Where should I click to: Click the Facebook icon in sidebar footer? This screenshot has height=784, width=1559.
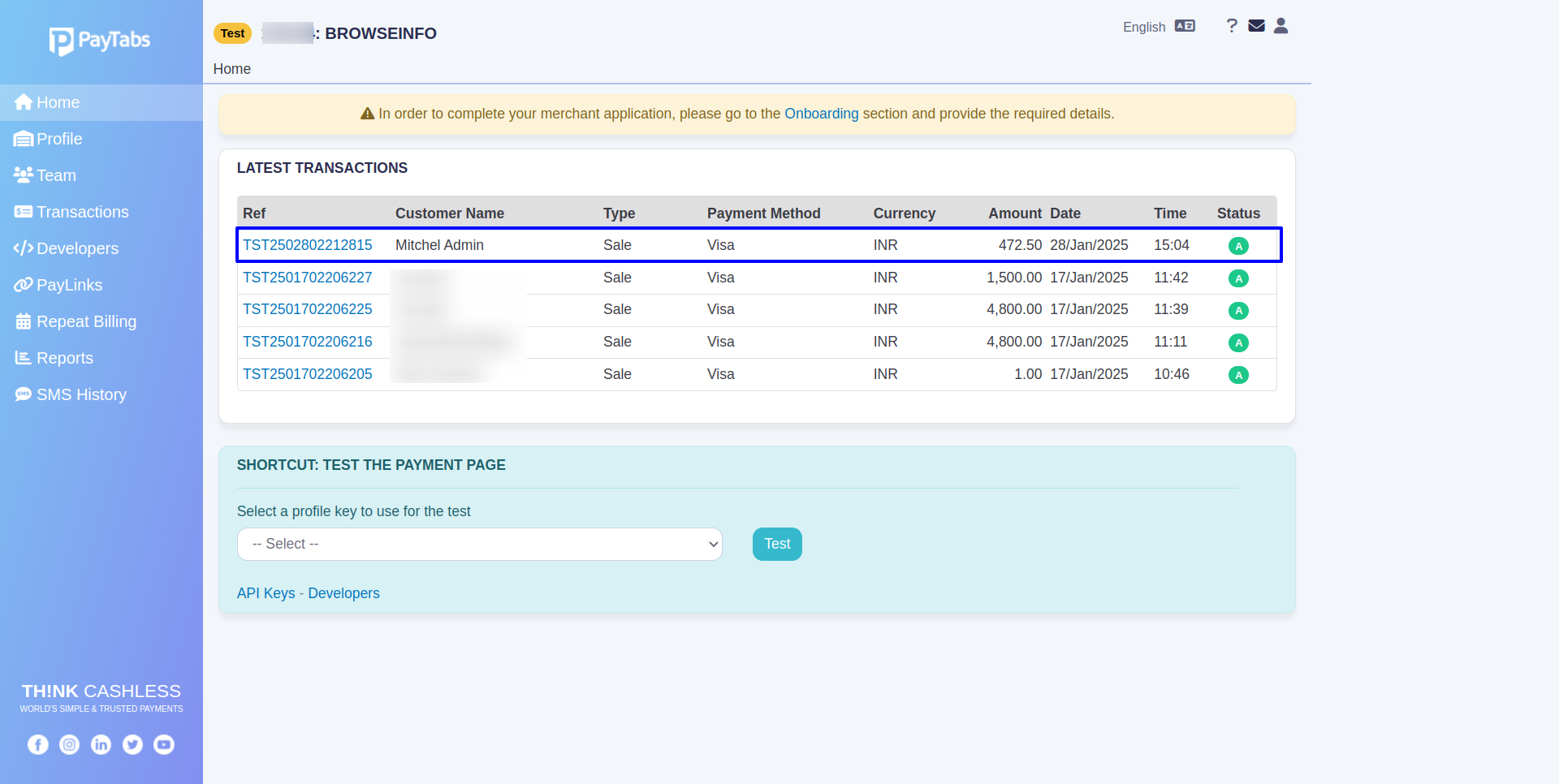[x=38, y=744]
